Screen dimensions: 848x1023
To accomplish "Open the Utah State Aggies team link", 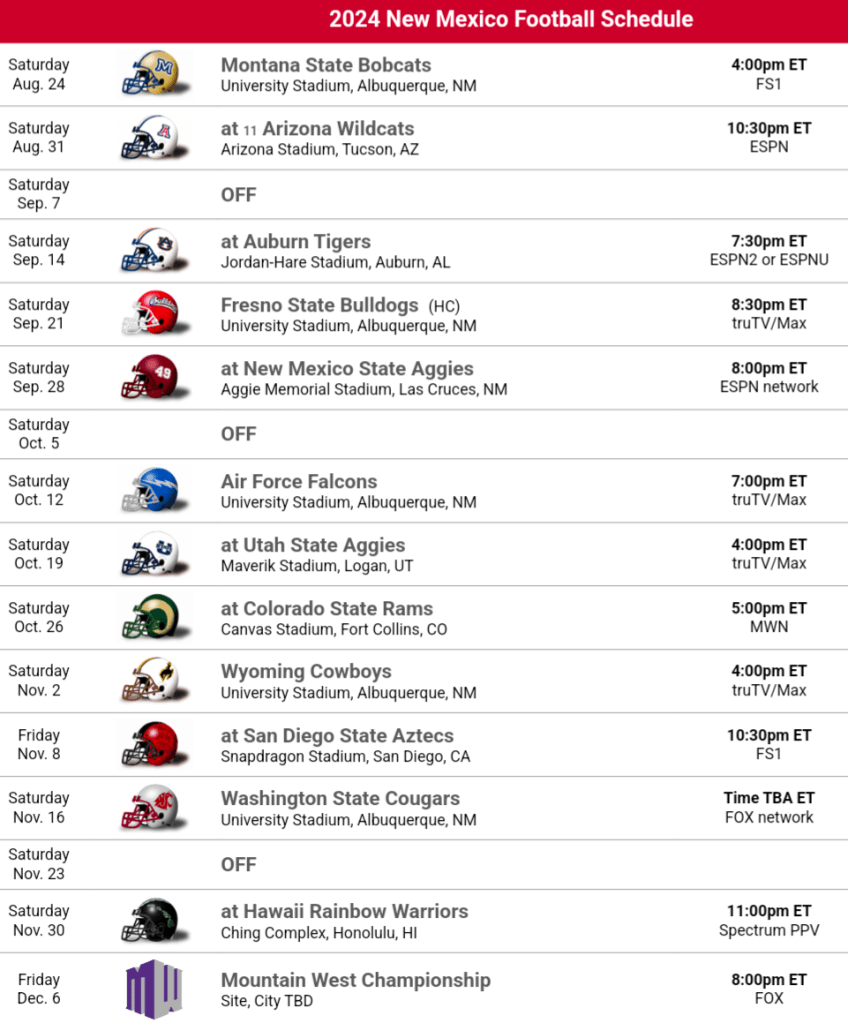I will 313,545.
